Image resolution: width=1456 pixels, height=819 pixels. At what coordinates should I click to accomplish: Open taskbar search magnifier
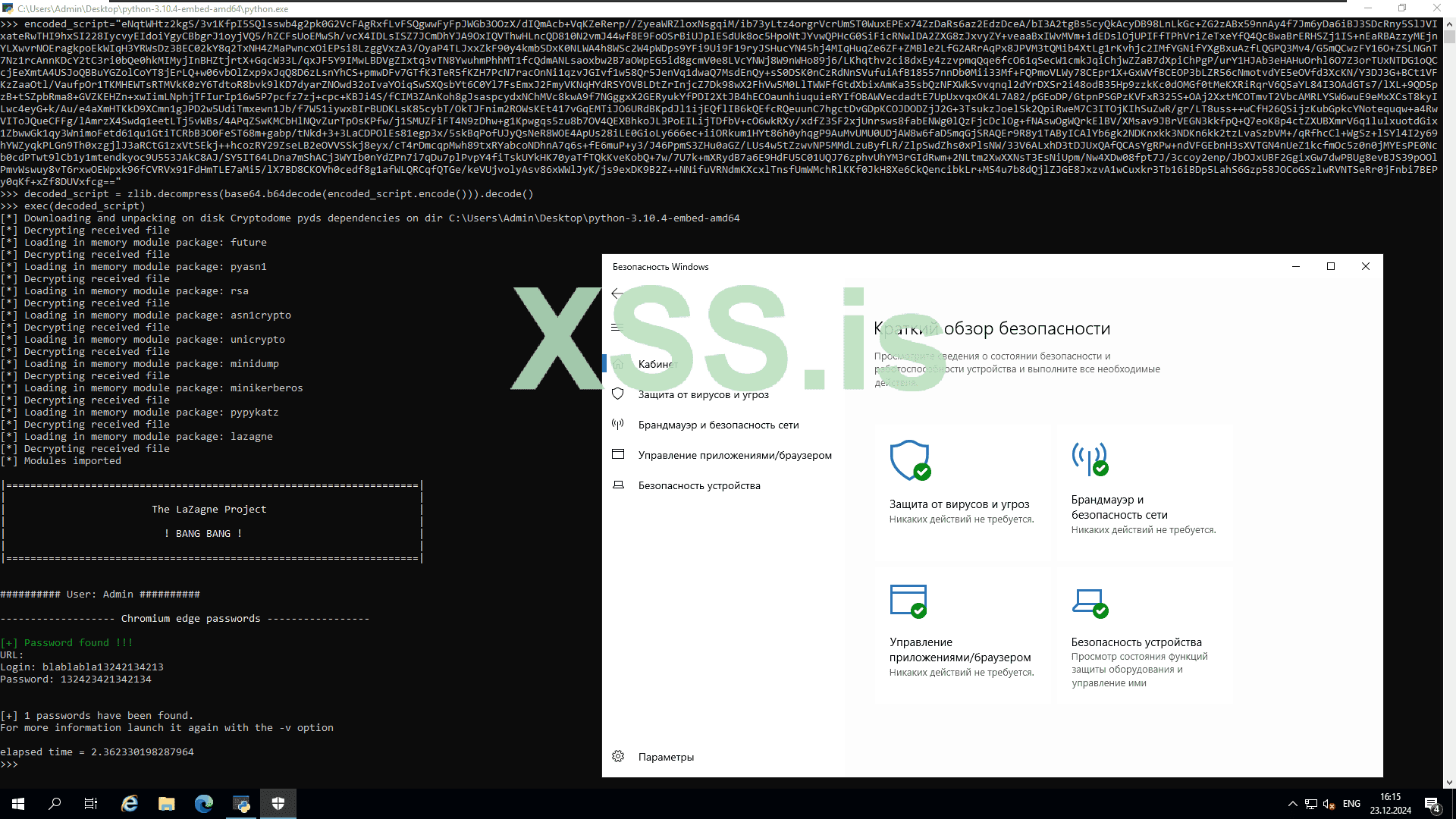point(55,804)
